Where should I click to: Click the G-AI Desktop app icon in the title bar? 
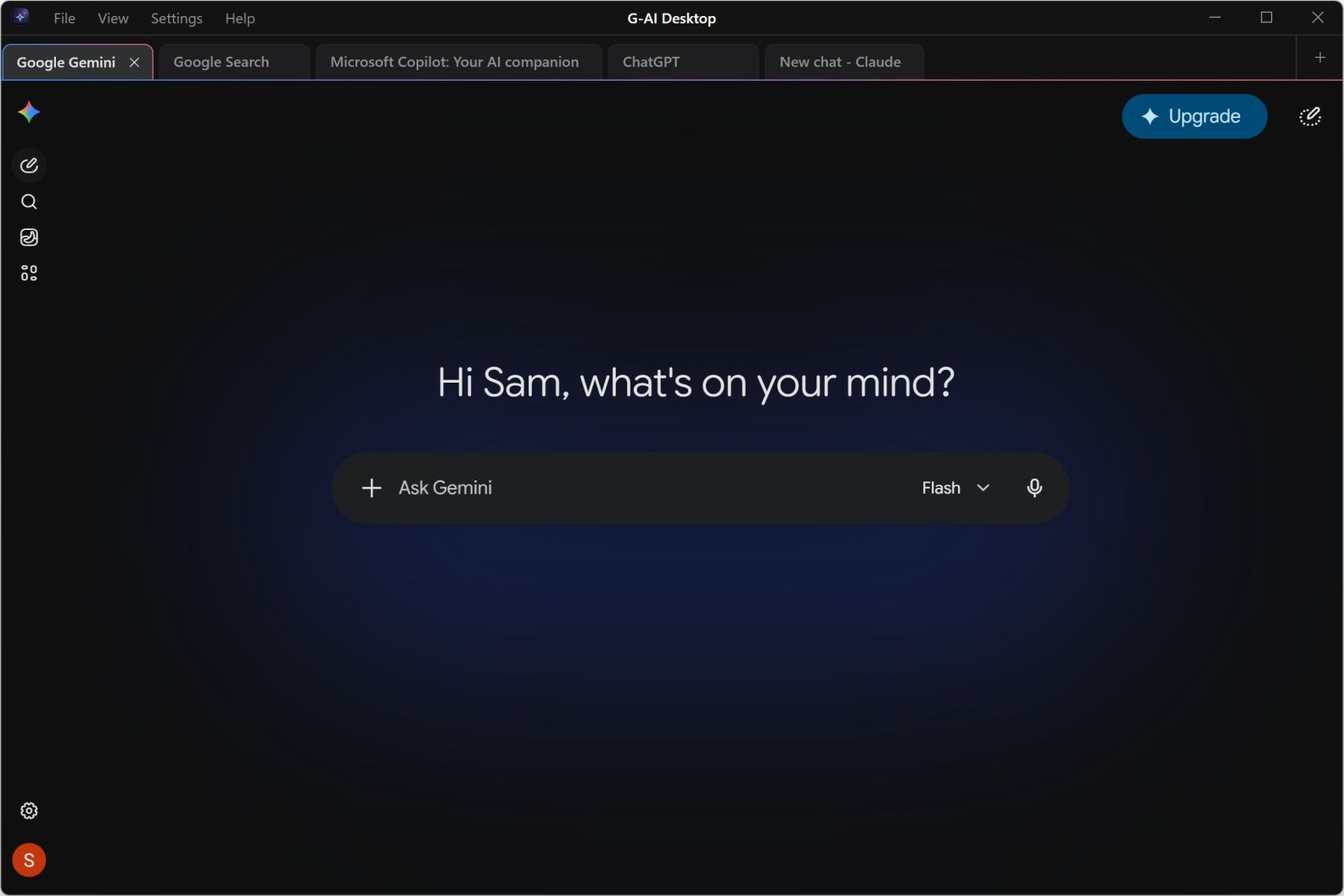[x=21, y=17]
